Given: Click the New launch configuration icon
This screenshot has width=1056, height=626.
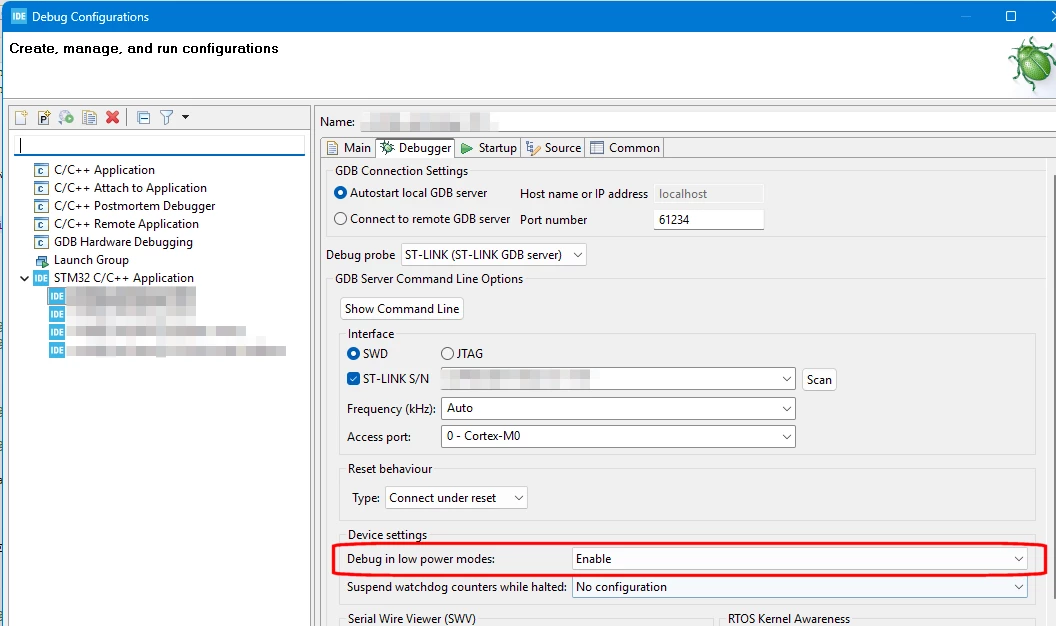Looking at the screenshot, I should [22, 118].
